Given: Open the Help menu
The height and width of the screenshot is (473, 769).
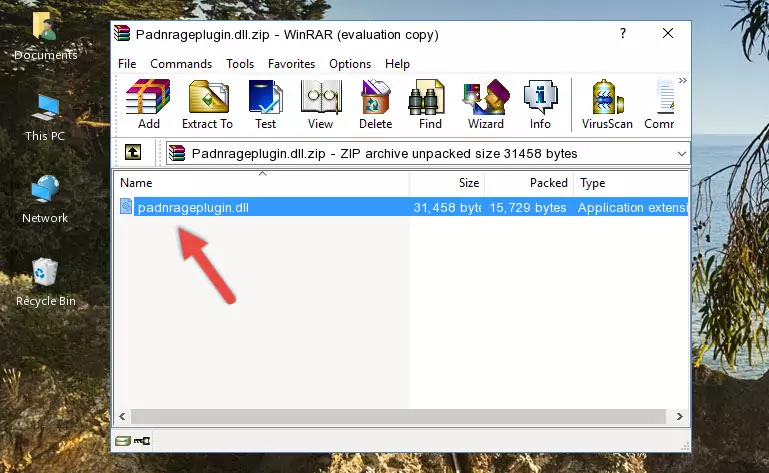Looking at the screenshot, I should pyautogui.click(x=397, y=64).
